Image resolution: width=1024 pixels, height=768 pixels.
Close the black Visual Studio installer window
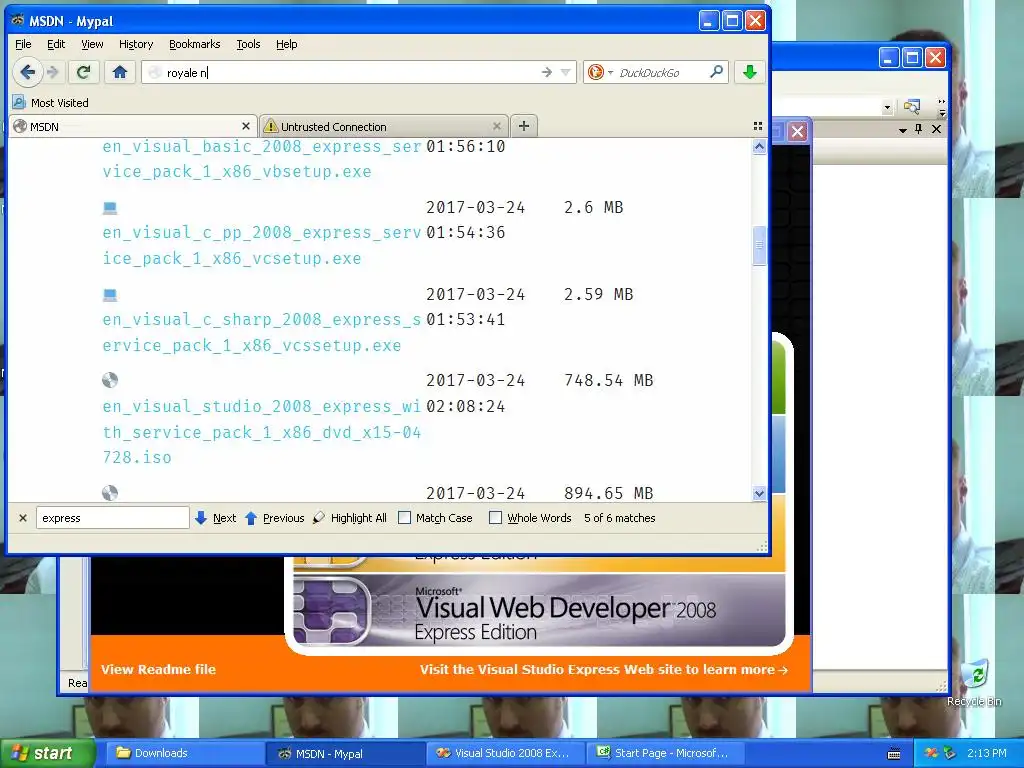(x=797, y=131)
